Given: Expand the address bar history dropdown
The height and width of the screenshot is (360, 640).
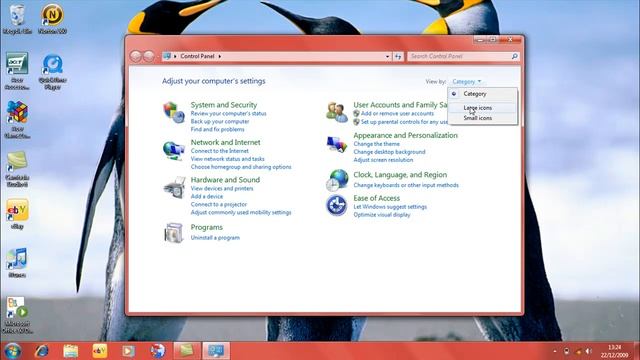Looking at the screenshot, I should [x=387, y=56].
